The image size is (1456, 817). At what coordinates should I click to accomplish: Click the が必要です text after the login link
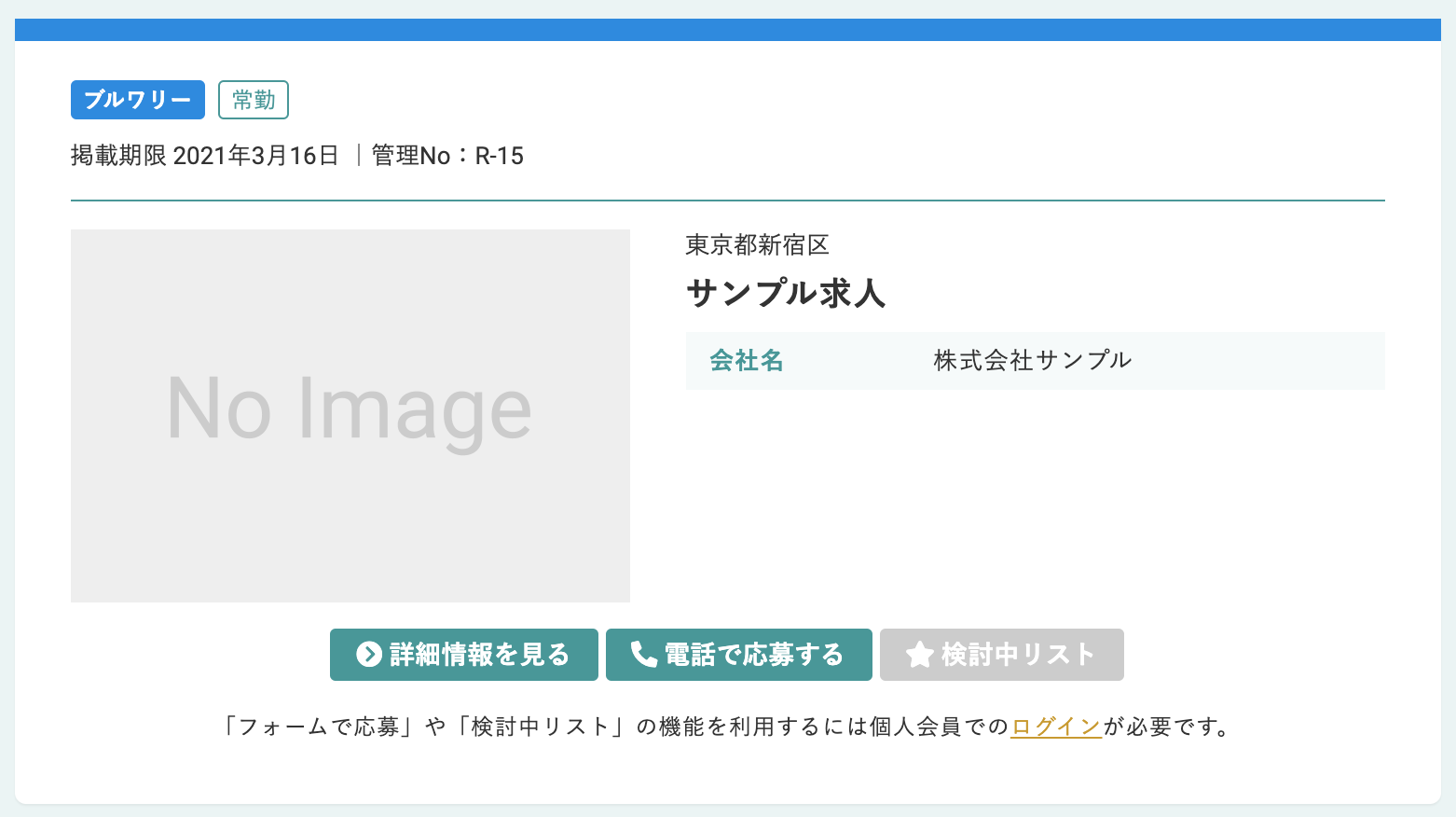coord(1165,727)
